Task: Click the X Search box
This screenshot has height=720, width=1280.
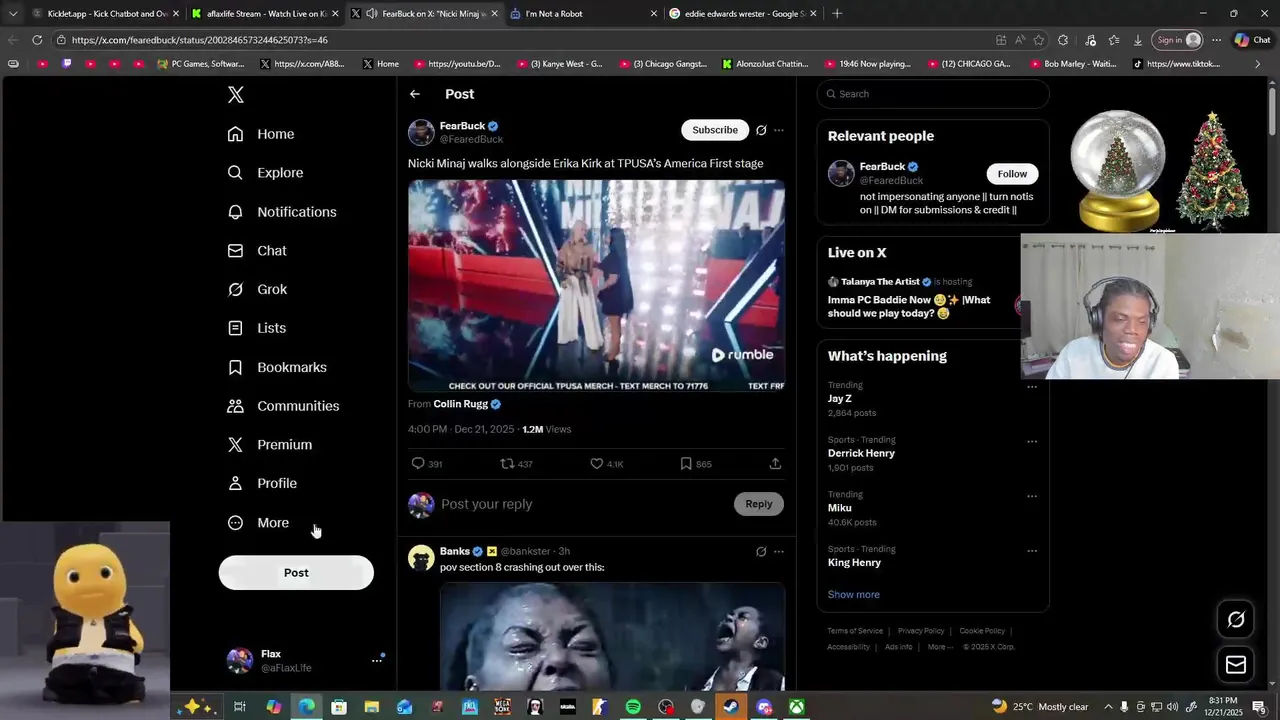Action: pos(933,94)
